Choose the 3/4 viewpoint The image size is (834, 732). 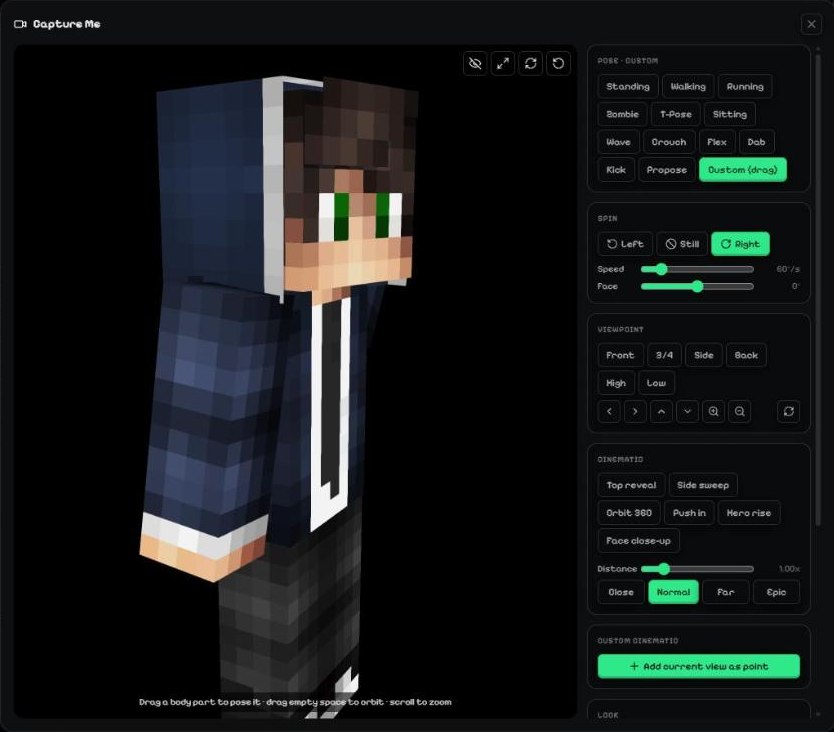click(664, 355)
